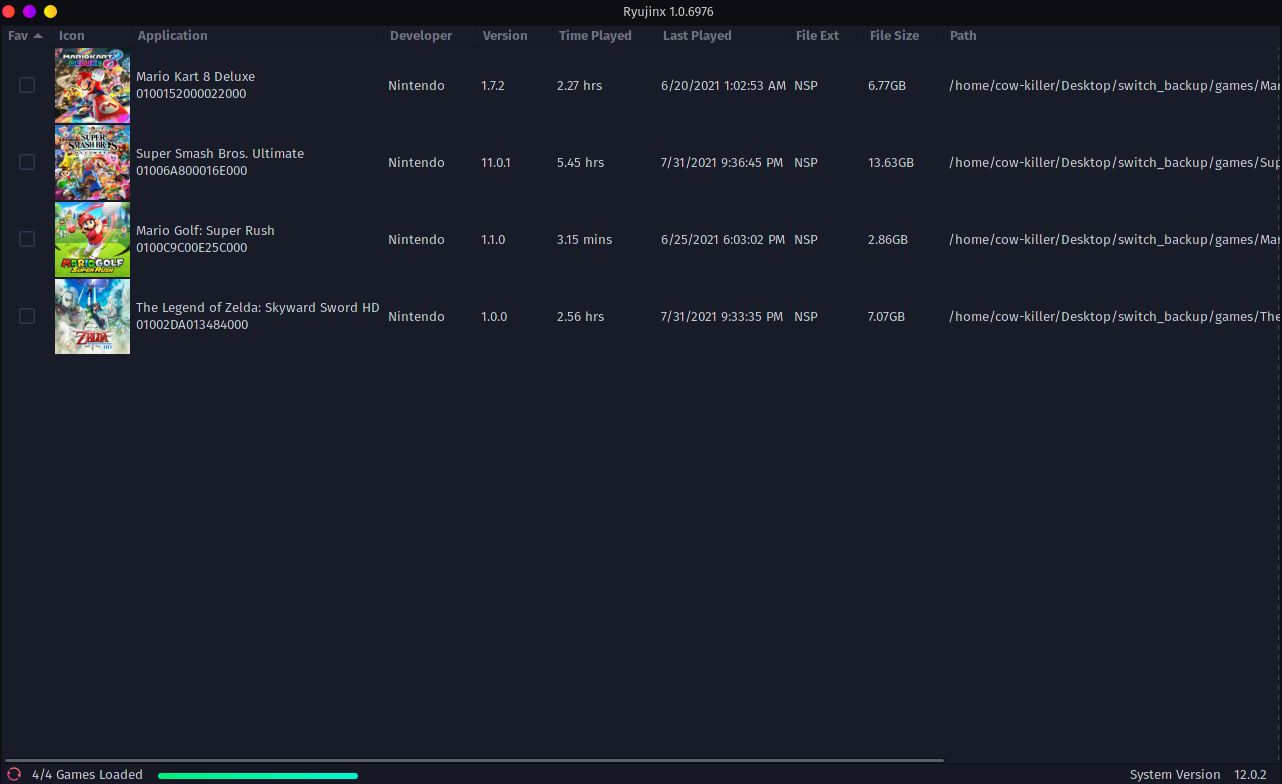This screenshot has width=1282, height=784.
Task: Select the Mario Golf: Super Rush cover icon
Action: coord(92,239)
